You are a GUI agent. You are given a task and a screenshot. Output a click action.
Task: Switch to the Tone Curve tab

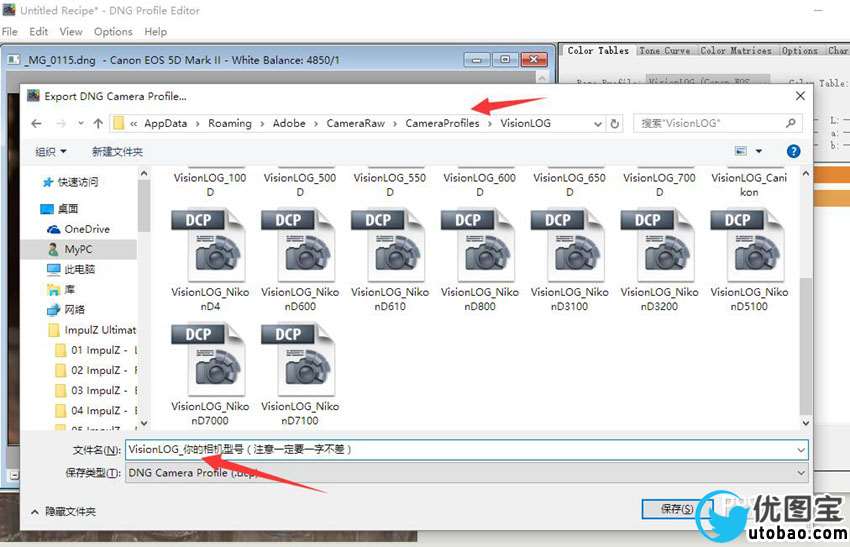[x=665, y=50]
